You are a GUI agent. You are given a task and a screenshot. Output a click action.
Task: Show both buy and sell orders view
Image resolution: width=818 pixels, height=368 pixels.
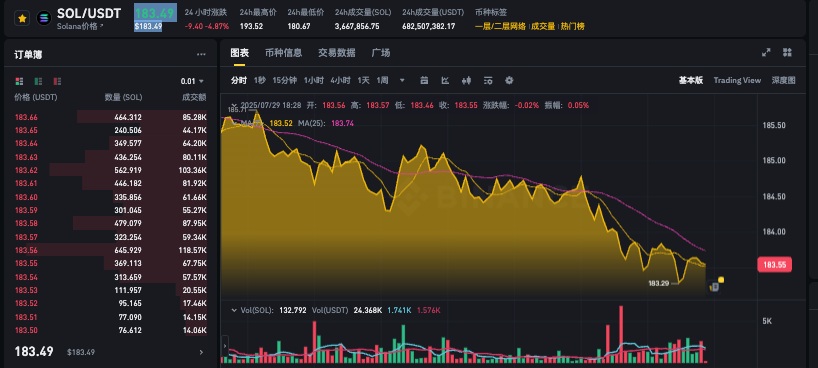pyautogui.click(x=19, y=81)
